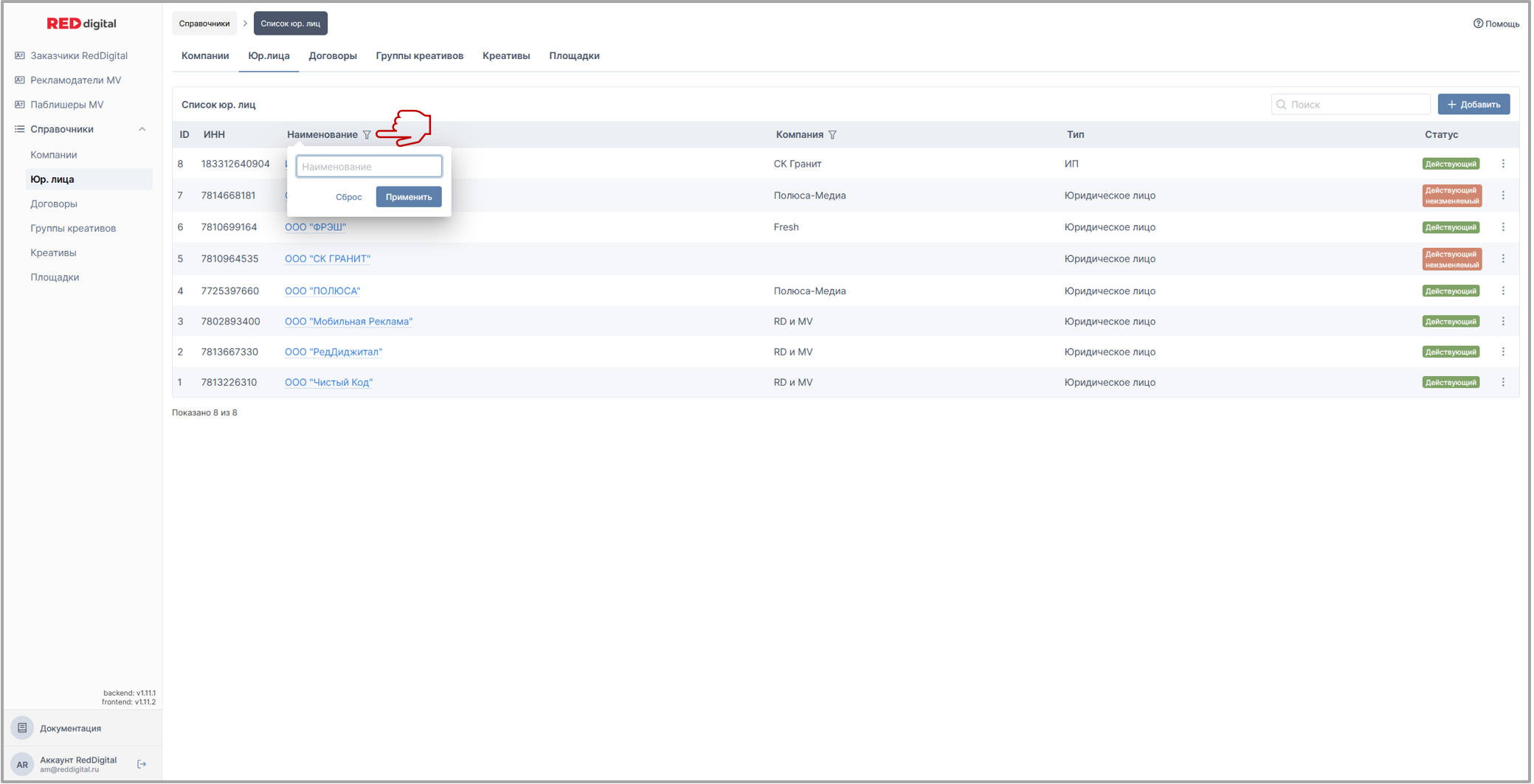Click the logout icon beside Аккаунт RedDigital
1534x784 pixels.
coord(142,764)
